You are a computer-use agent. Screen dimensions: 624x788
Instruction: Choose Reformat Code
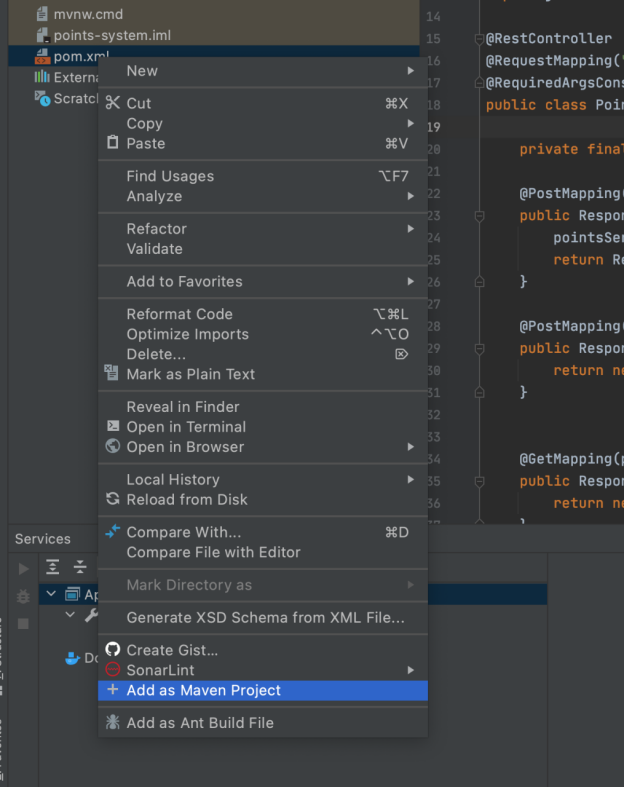click(263, 314)
